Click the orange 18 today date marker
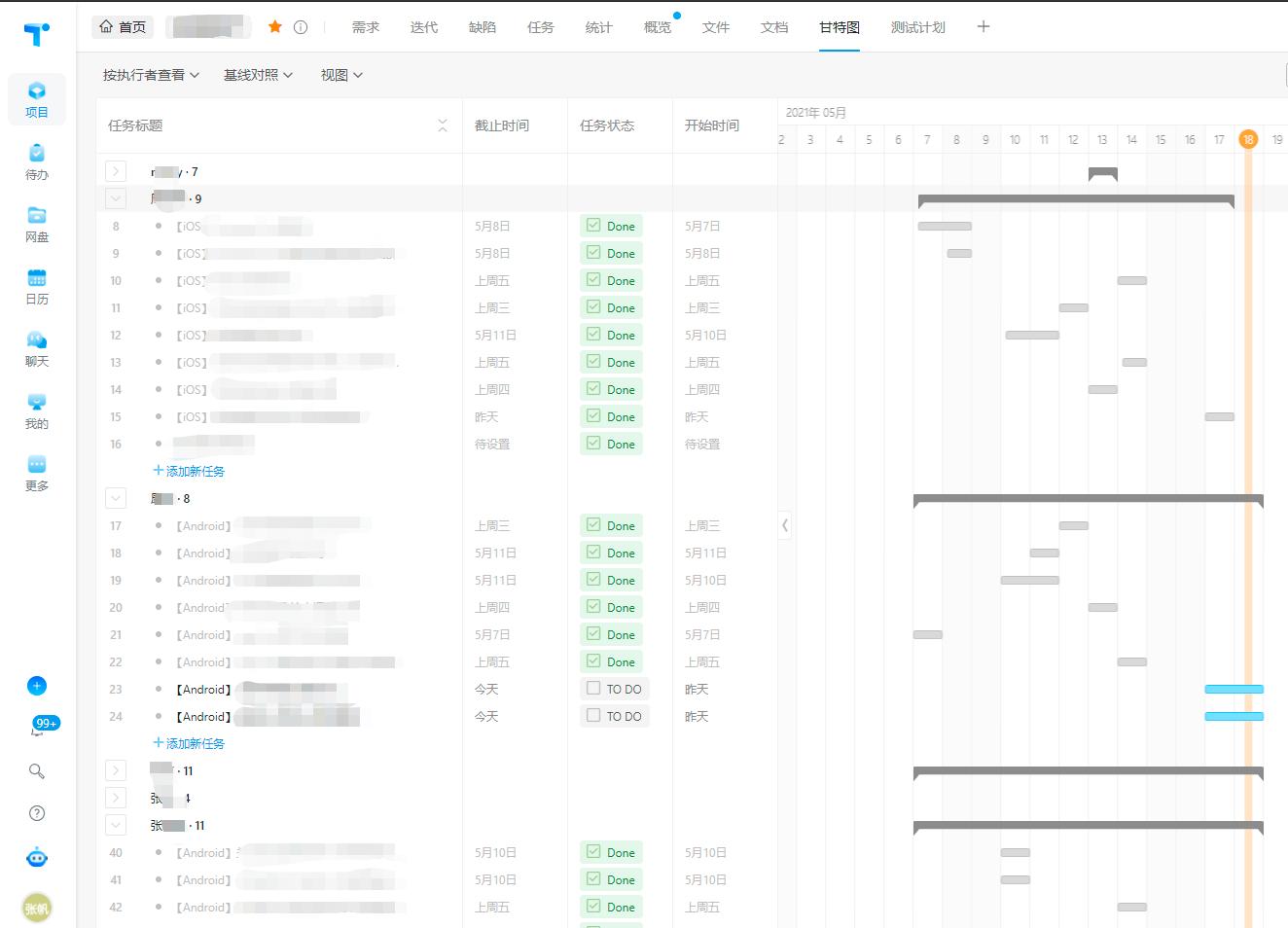This screenshot has width=1288, height=928. tap(1247, 139)
